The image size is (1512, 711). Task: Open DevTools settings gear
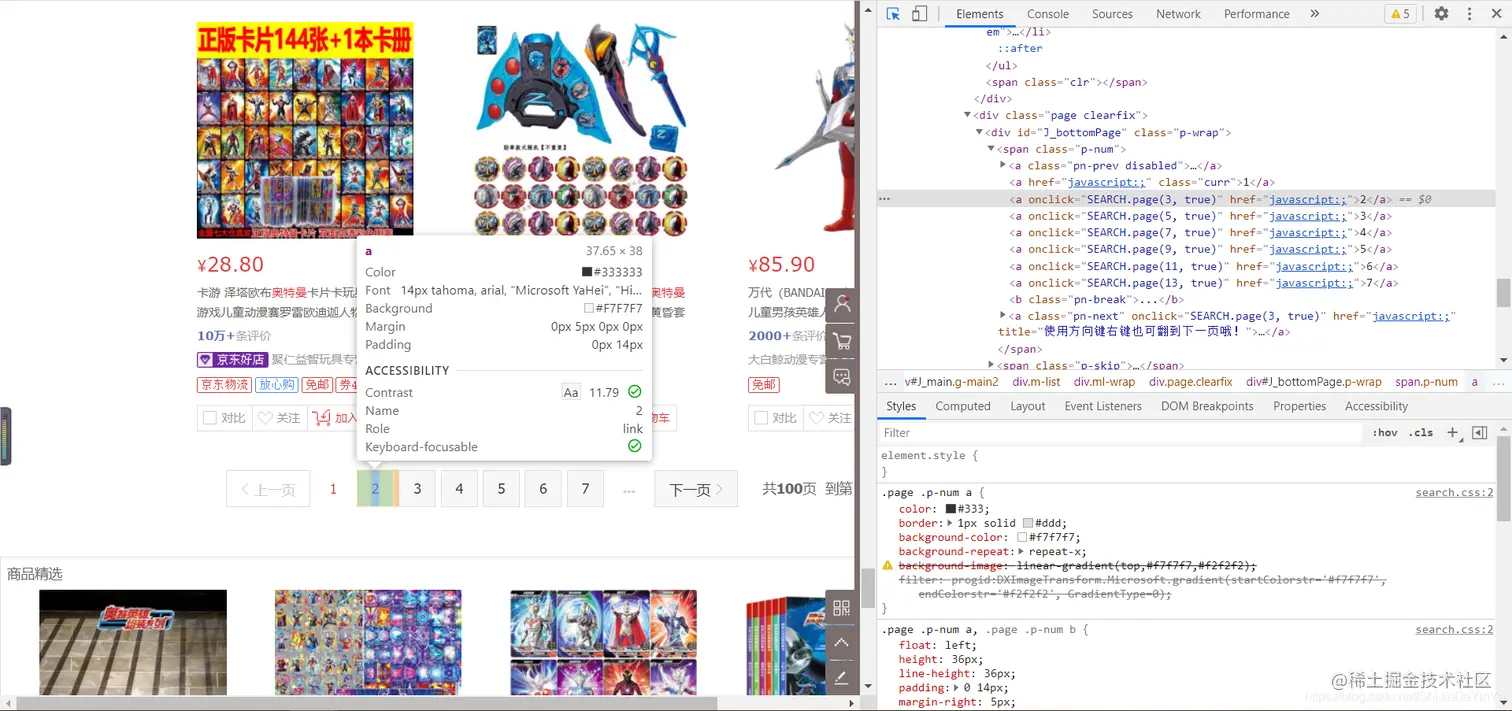coord(1440,13)
